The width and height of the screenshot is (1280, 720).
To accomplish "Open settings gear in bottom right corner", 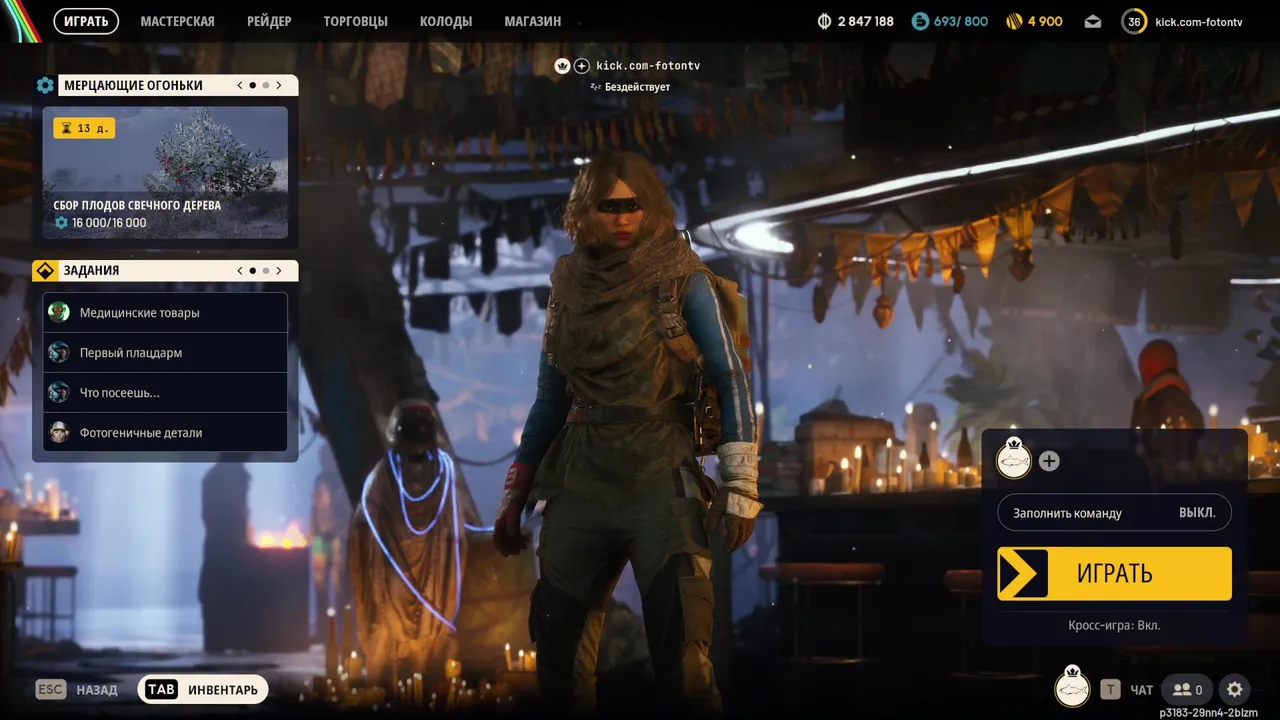I will tap(1235, 689).
